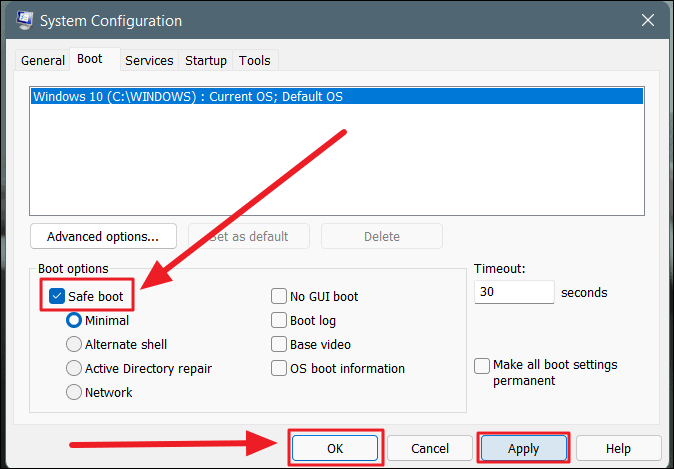Viewport: 674px width, 469px height.
Task: Choose the Minimal safe boot option
Action: pos(74,320)
